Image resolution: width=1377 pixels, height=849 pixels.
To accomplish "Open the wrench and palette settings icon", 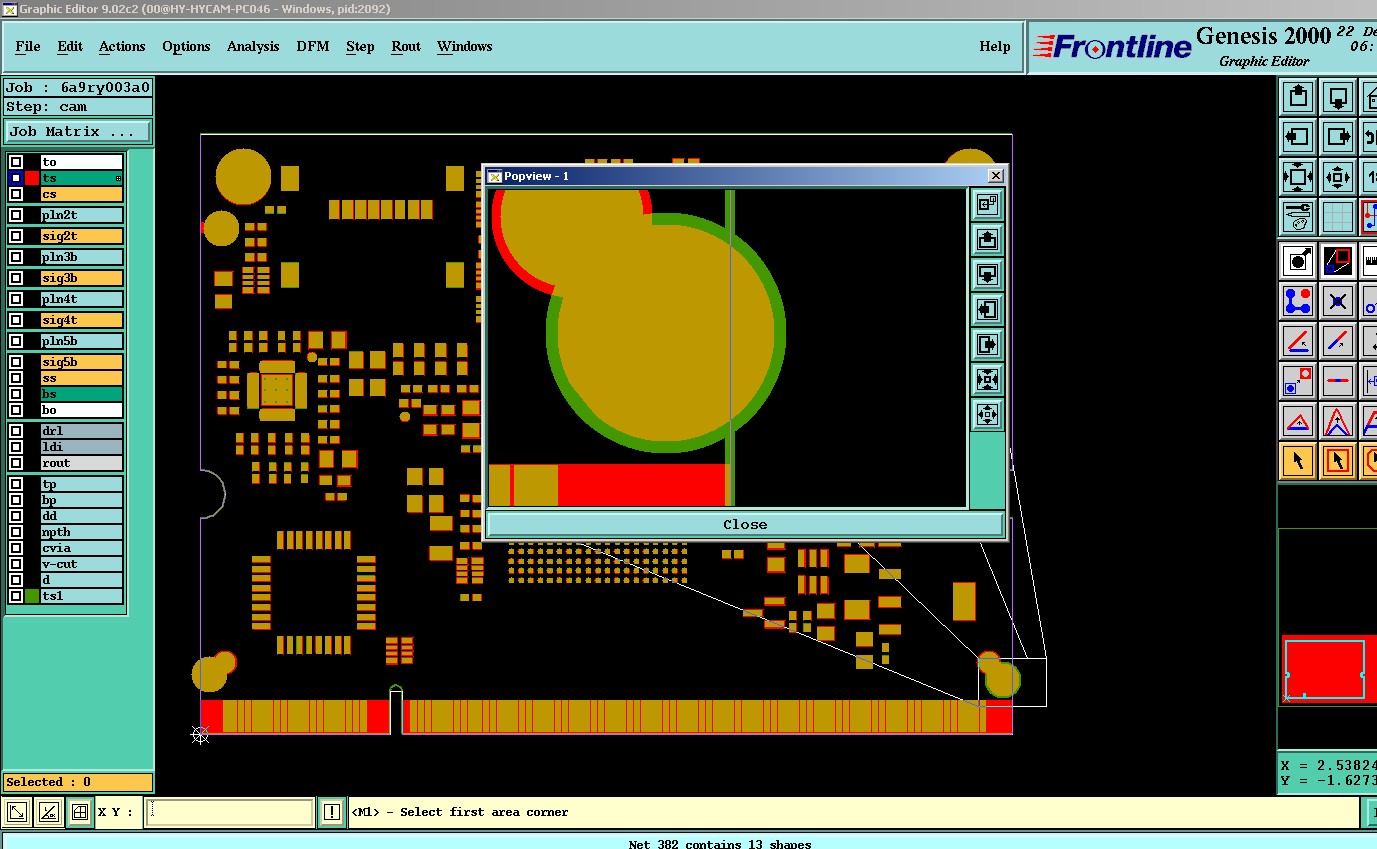I will [1298, 216].
